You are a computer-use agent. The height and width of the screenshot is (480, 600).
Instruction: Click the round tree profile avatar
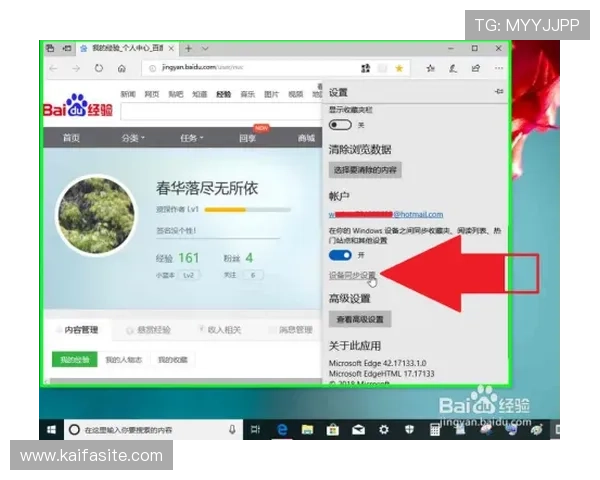point(96,215)
